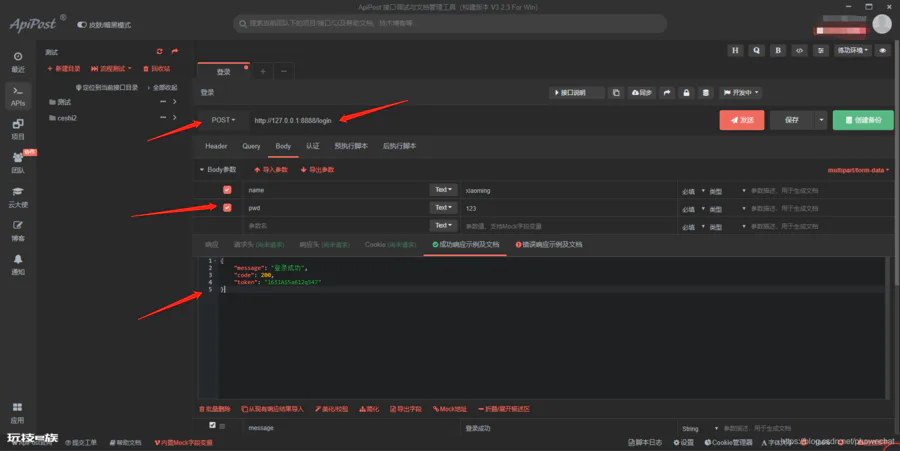Open the 最近 recent history icon
The width and height of the screenshot is (900, 451).
pyautogui.click(x=18, y=62)
